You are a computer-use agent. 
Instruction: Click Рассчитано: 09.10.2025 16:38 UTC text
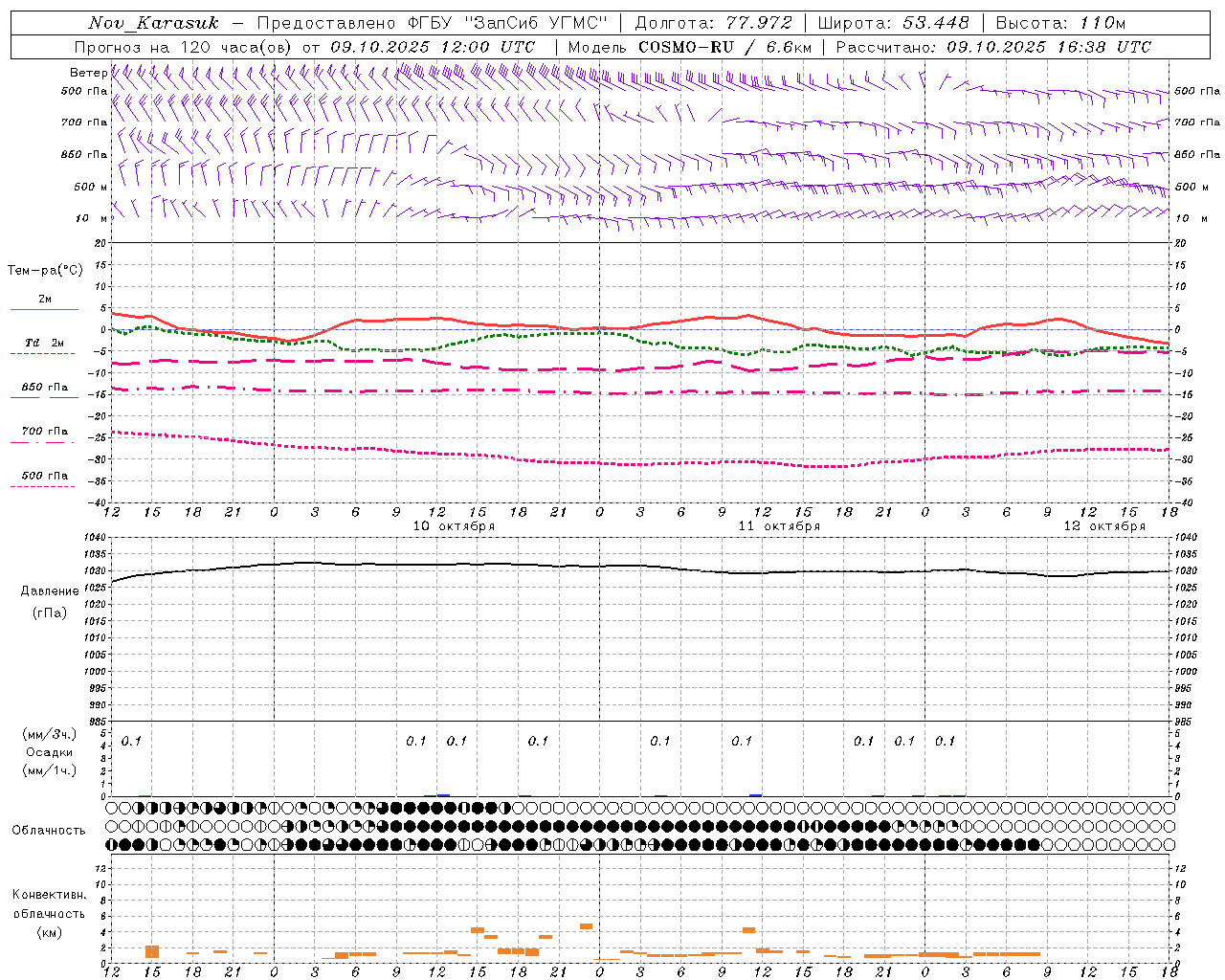[x=993, y=47]
